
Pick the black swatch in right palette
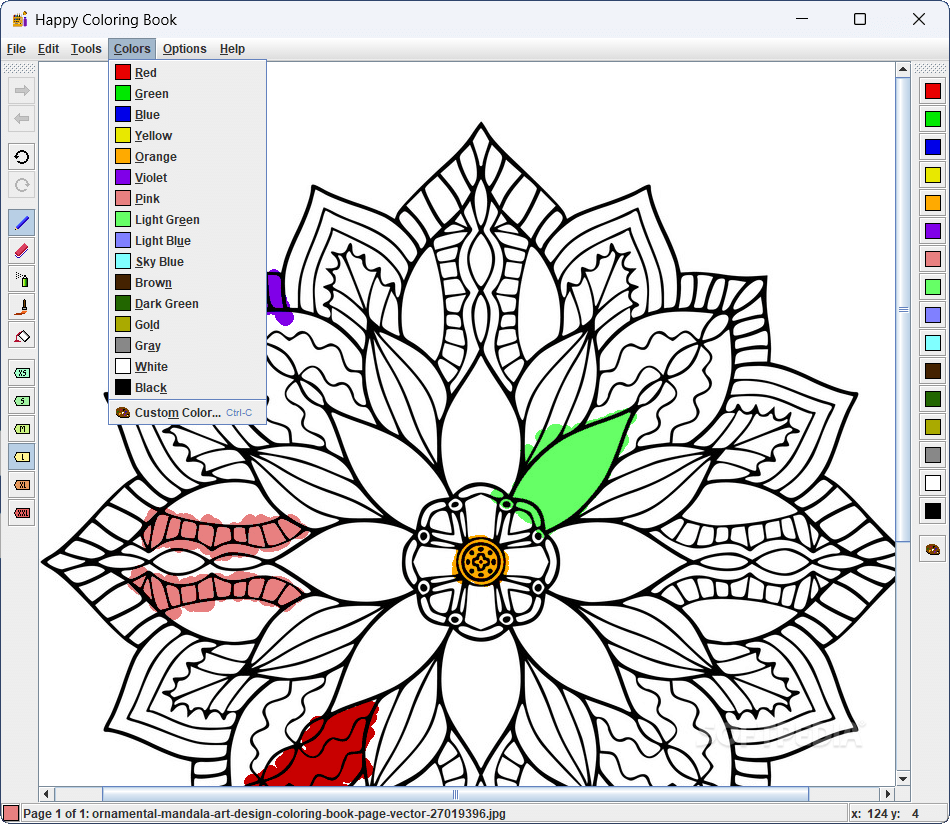tap(932, 511)
